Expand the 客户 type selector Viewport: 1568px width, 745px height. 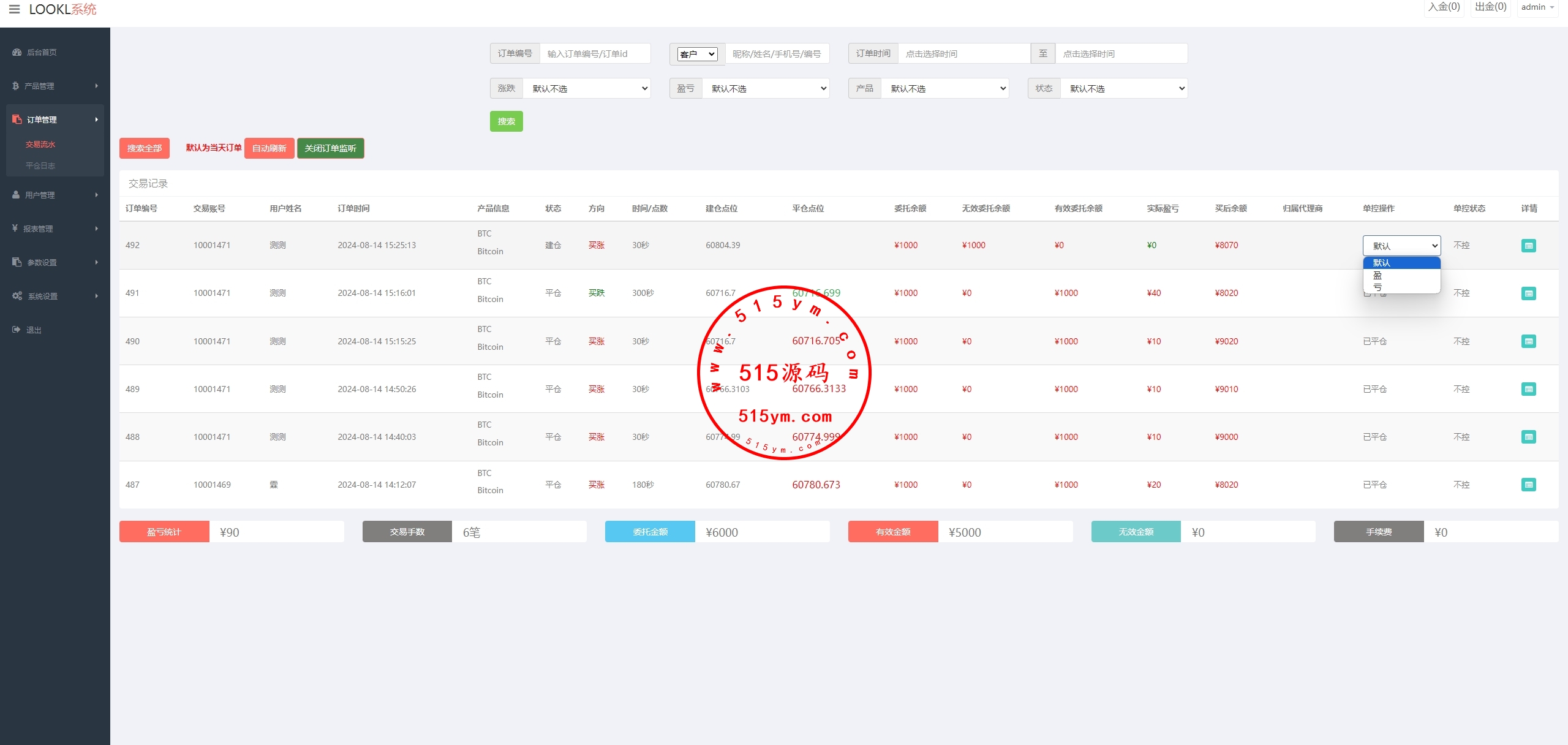(x=697, y=54)
